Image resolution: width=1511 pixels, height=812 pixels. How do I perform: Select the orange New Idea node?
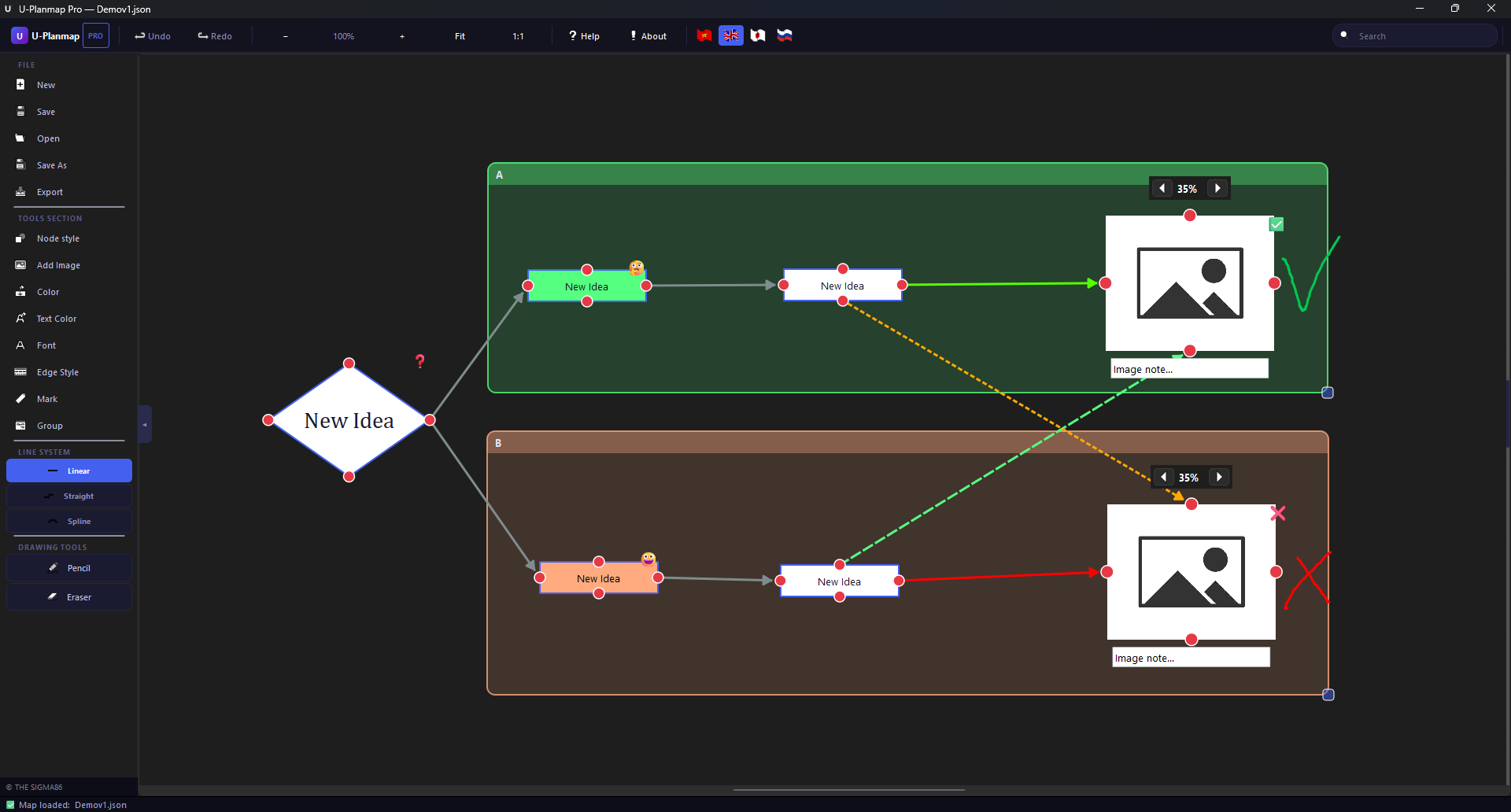[x=599, y=578]
